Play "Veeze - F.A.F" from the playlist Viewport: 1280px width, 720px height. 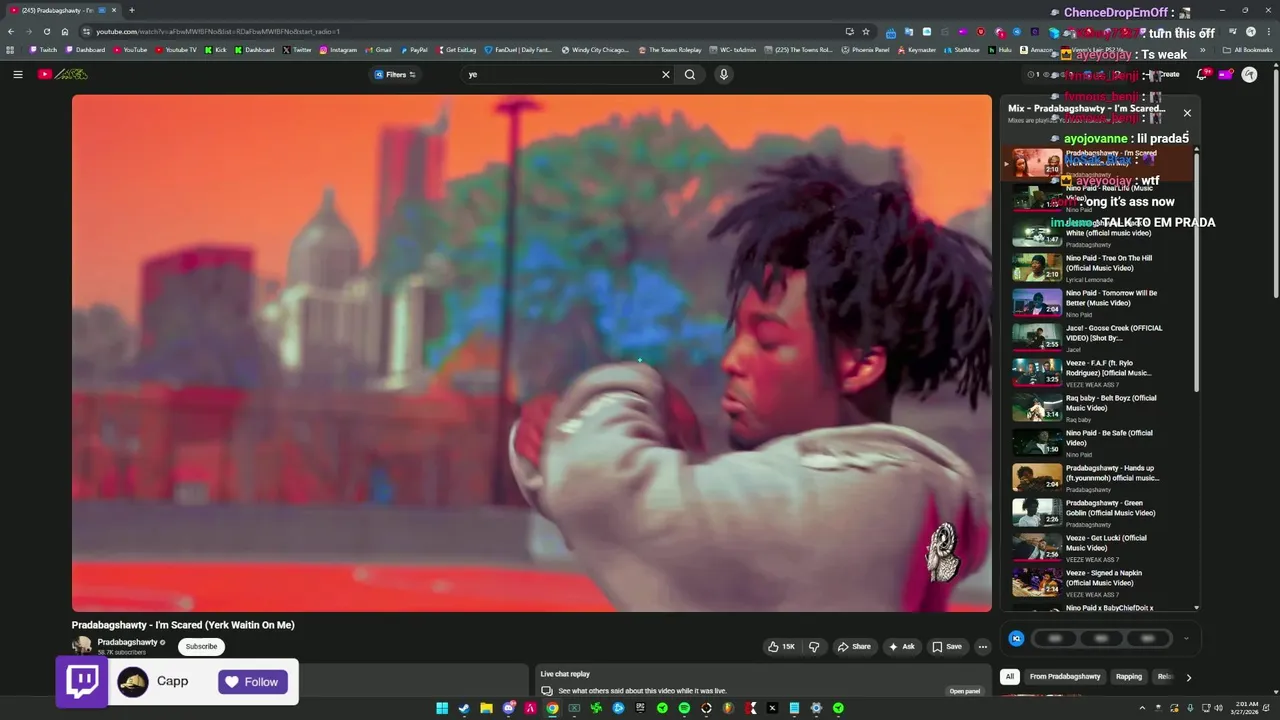click(x=1098, y=373)
